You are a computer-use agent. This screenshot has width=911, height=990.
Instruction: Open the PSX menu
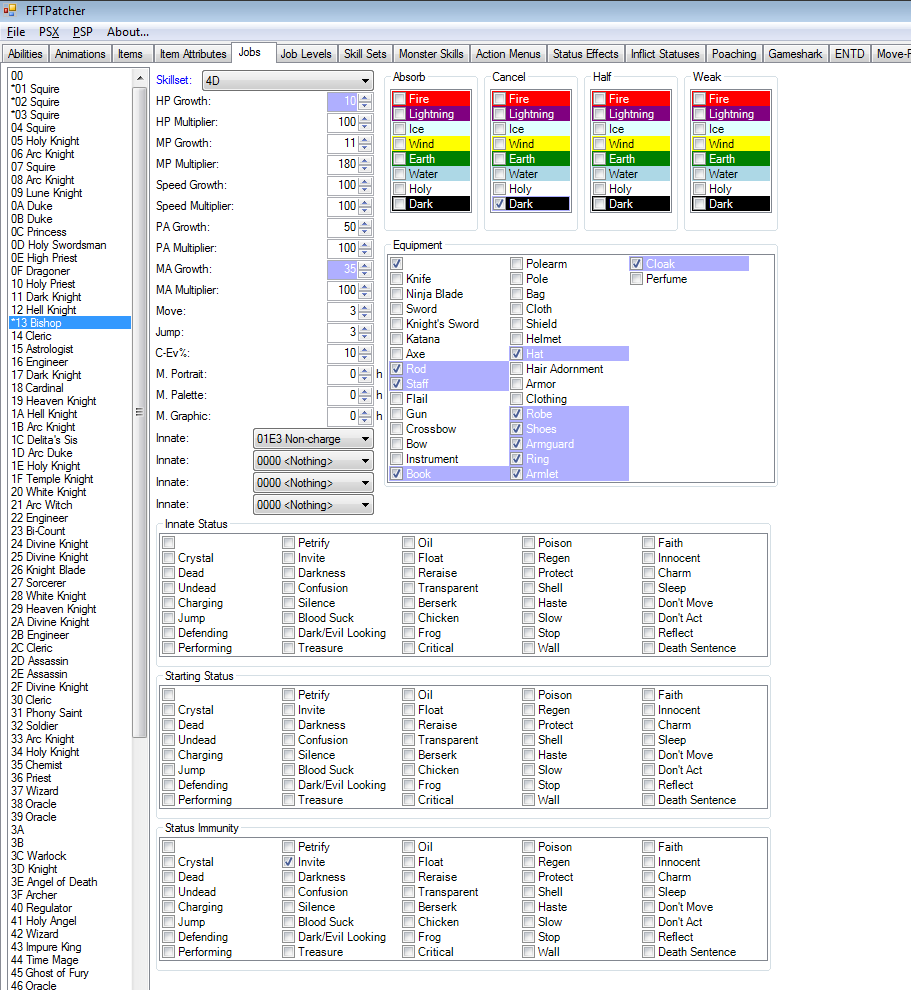tap(49, 32)
